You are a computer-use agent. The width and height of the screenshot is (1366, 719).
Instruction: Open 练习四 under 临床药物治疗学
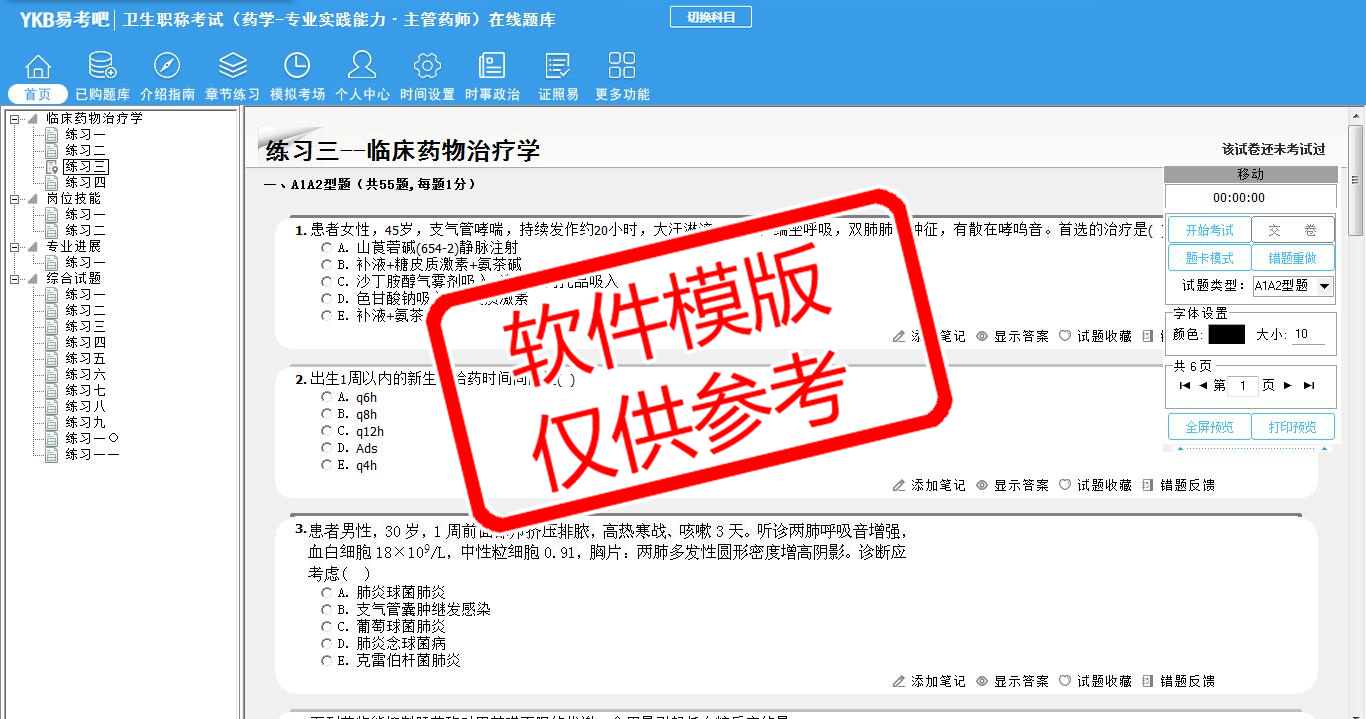86,183
